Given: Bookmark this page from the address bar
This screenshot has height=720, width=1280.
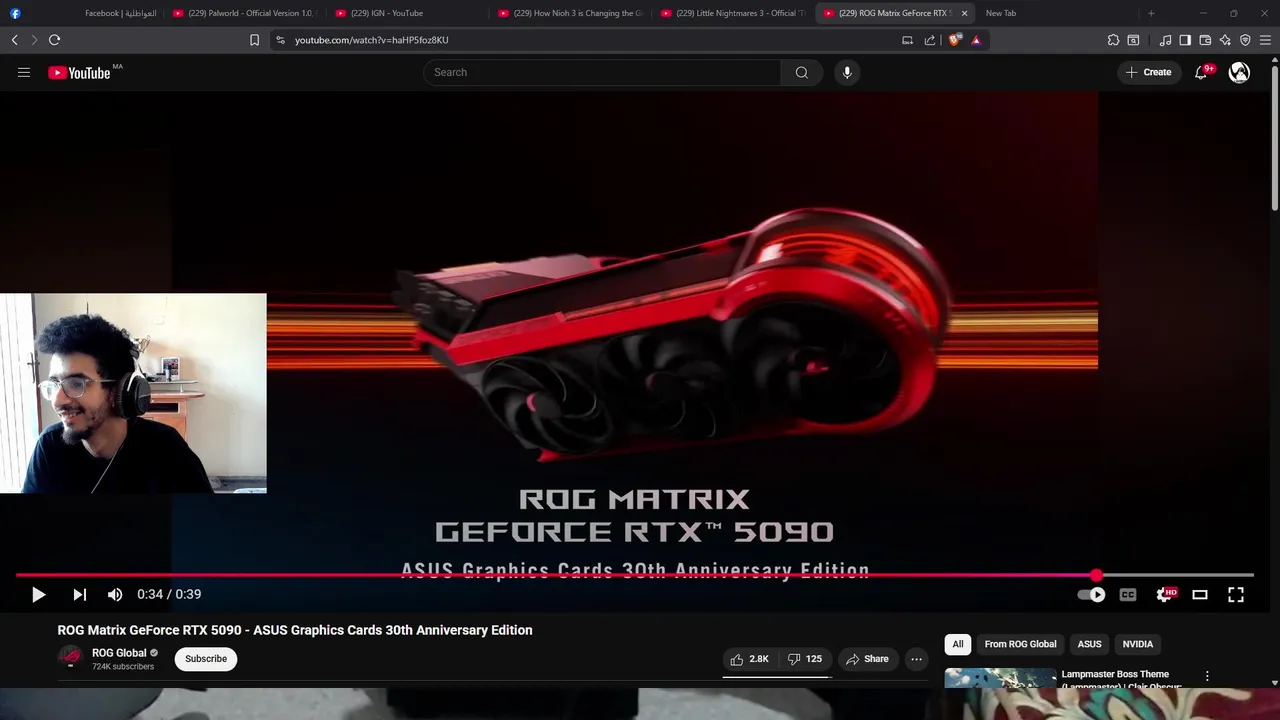Looking at the screenshot, I should click(254, 40).
